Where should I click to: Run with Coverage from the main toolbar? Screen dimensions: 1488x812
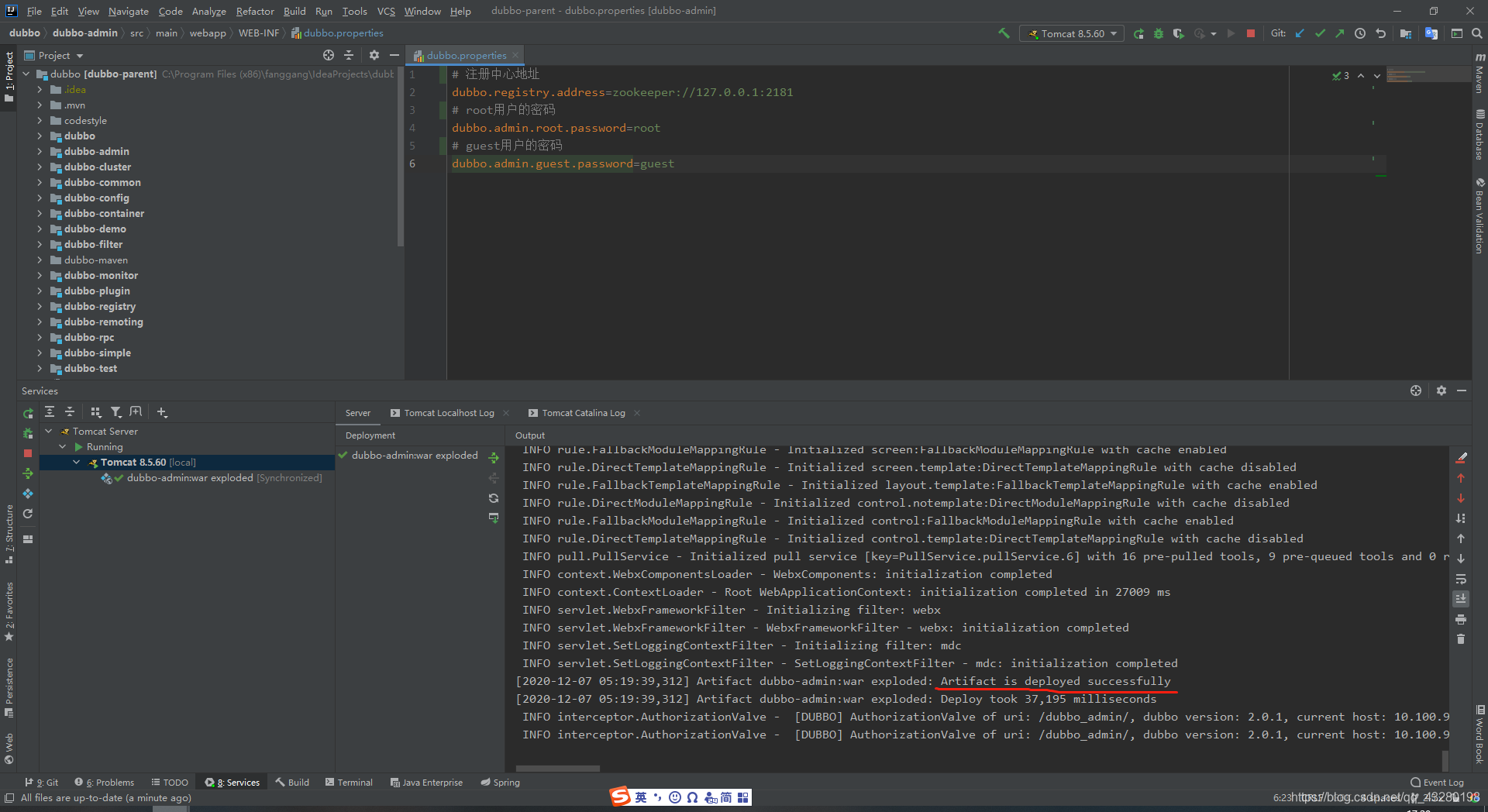point(1179,33)
